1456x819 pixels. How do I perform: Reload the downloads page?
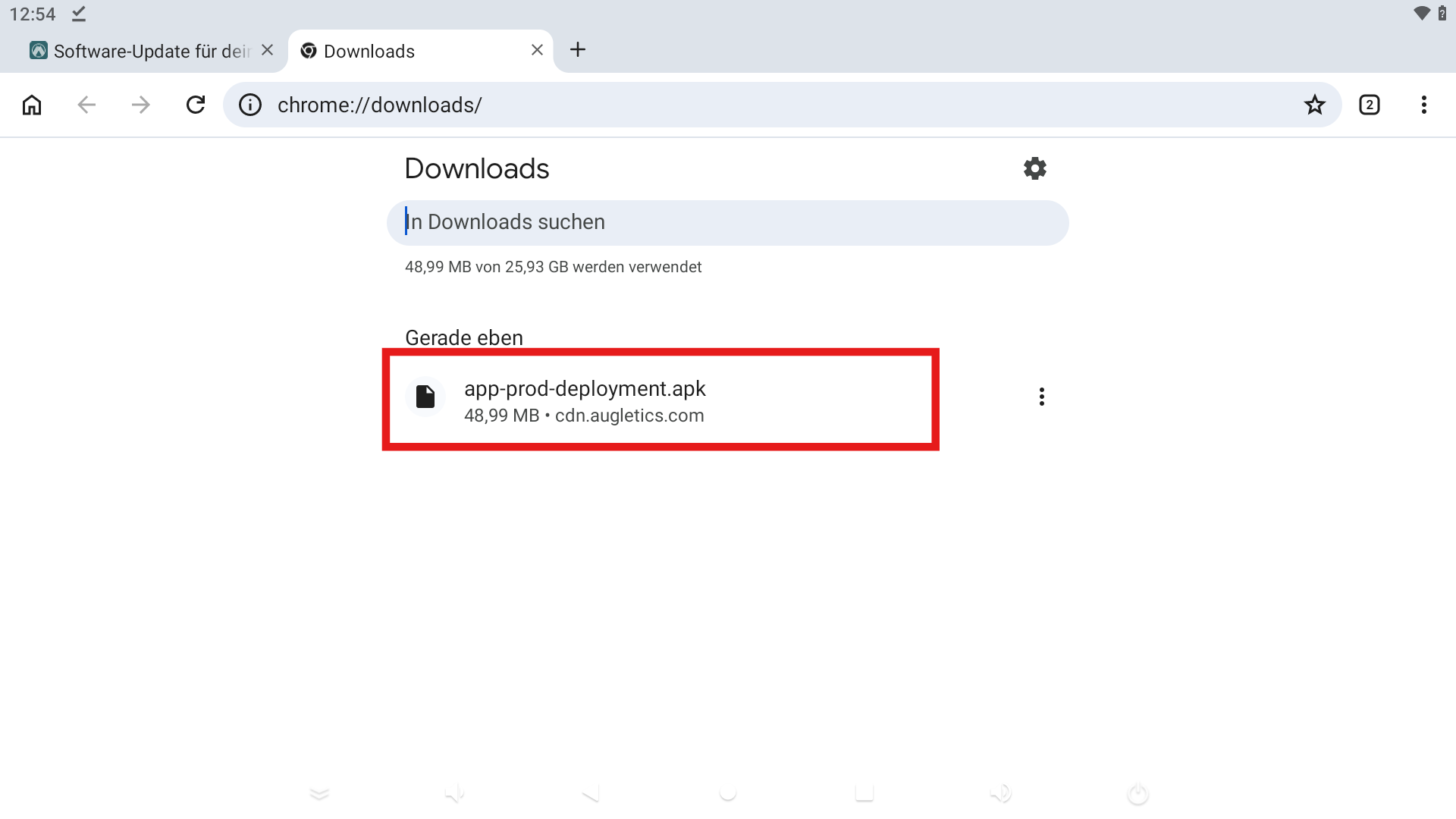pos(196,105)
